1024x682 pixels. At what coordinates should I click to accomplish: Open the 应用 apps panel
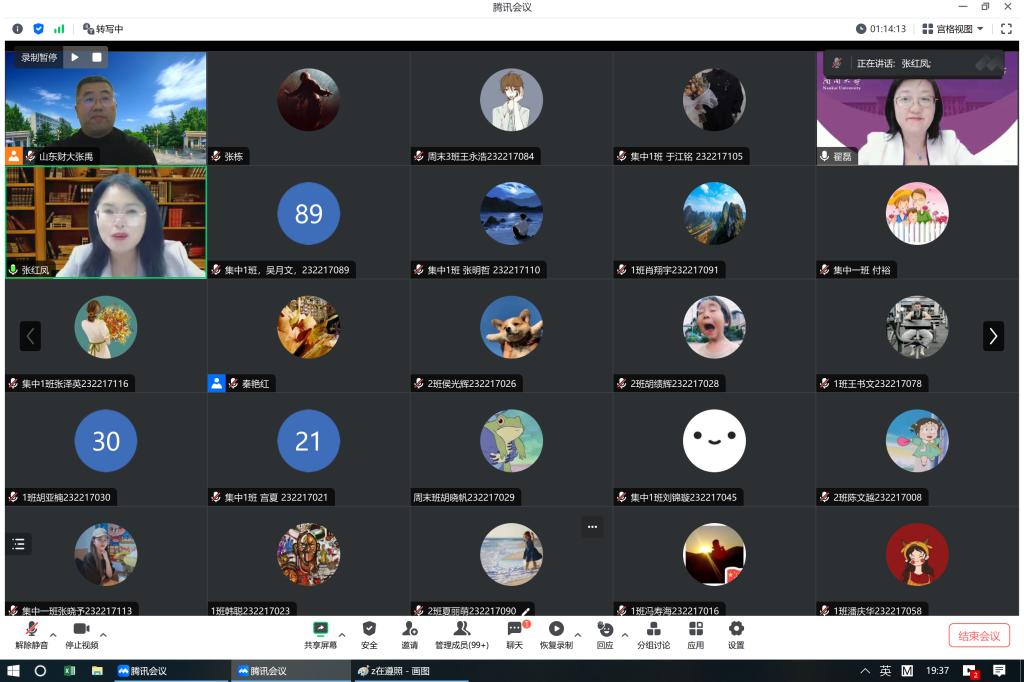tap(695, 634)
